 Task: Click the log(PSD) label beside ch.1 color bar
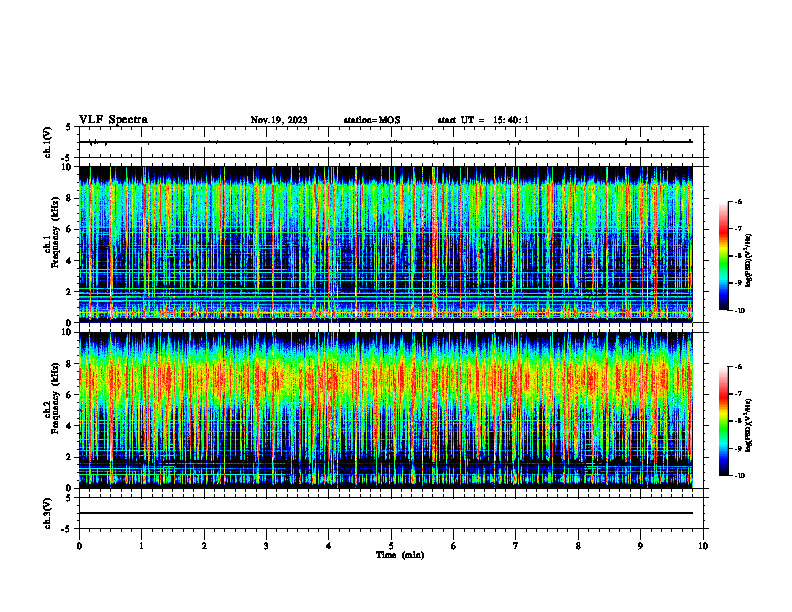click(749, 260)
